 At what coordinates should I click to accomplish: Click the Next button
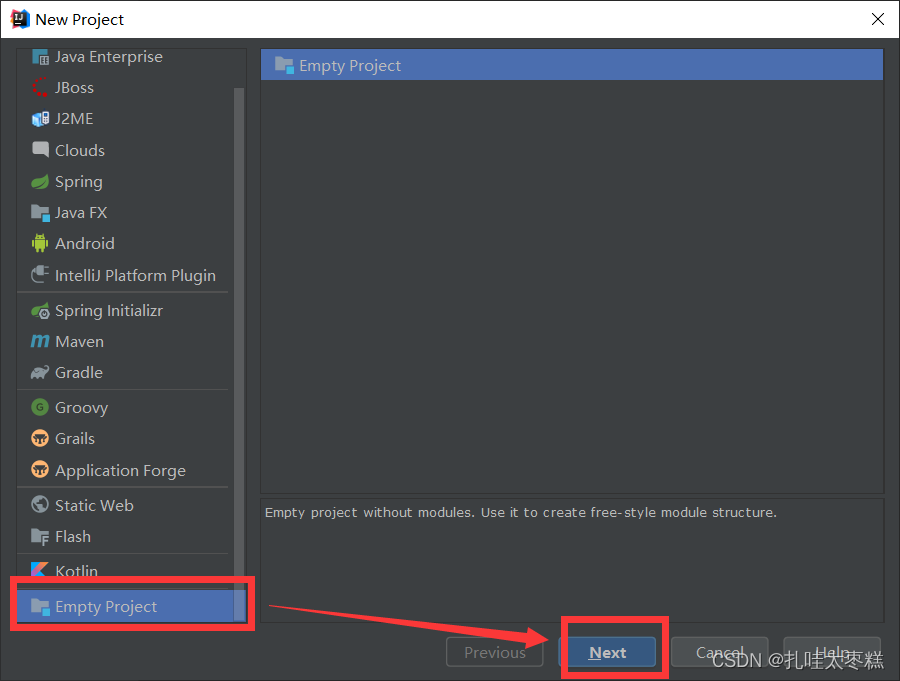(607, 652)
